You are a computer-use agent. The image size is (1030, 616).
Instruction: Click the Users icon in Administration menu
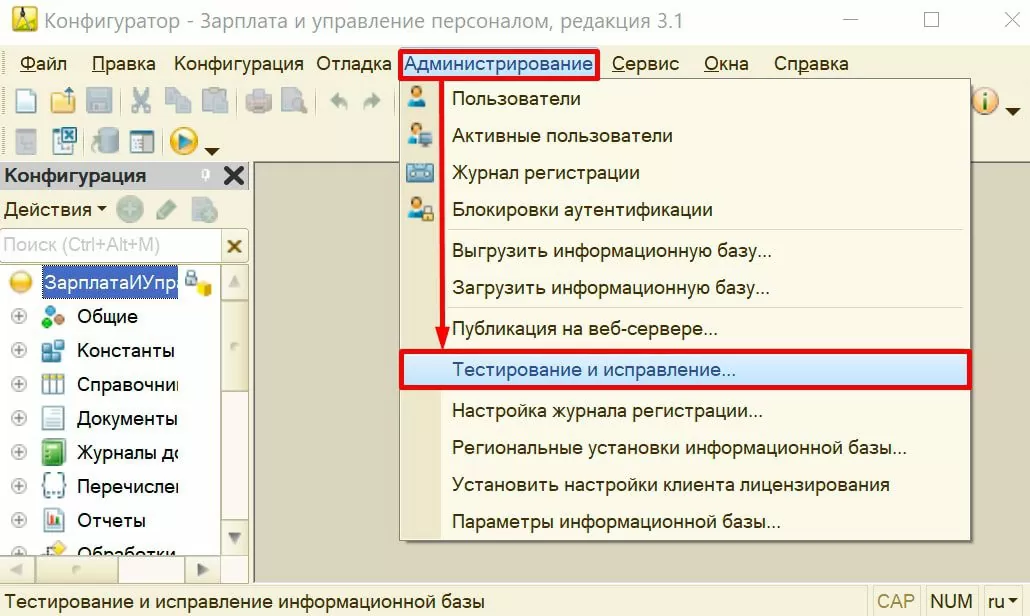click(419, 98)
